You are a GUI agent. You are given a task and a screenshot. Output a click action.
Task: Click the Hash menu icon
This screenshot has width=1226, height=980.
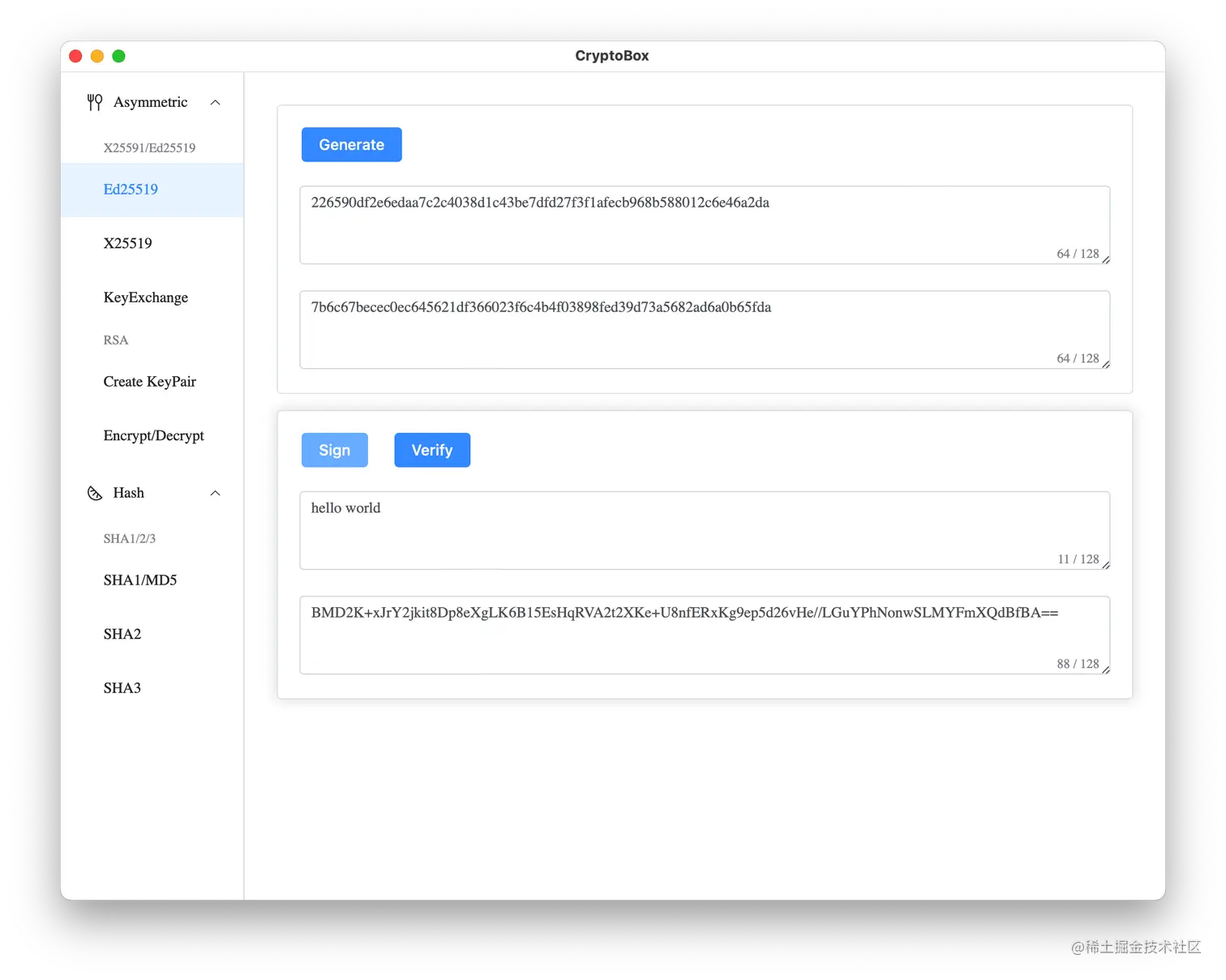95,493
